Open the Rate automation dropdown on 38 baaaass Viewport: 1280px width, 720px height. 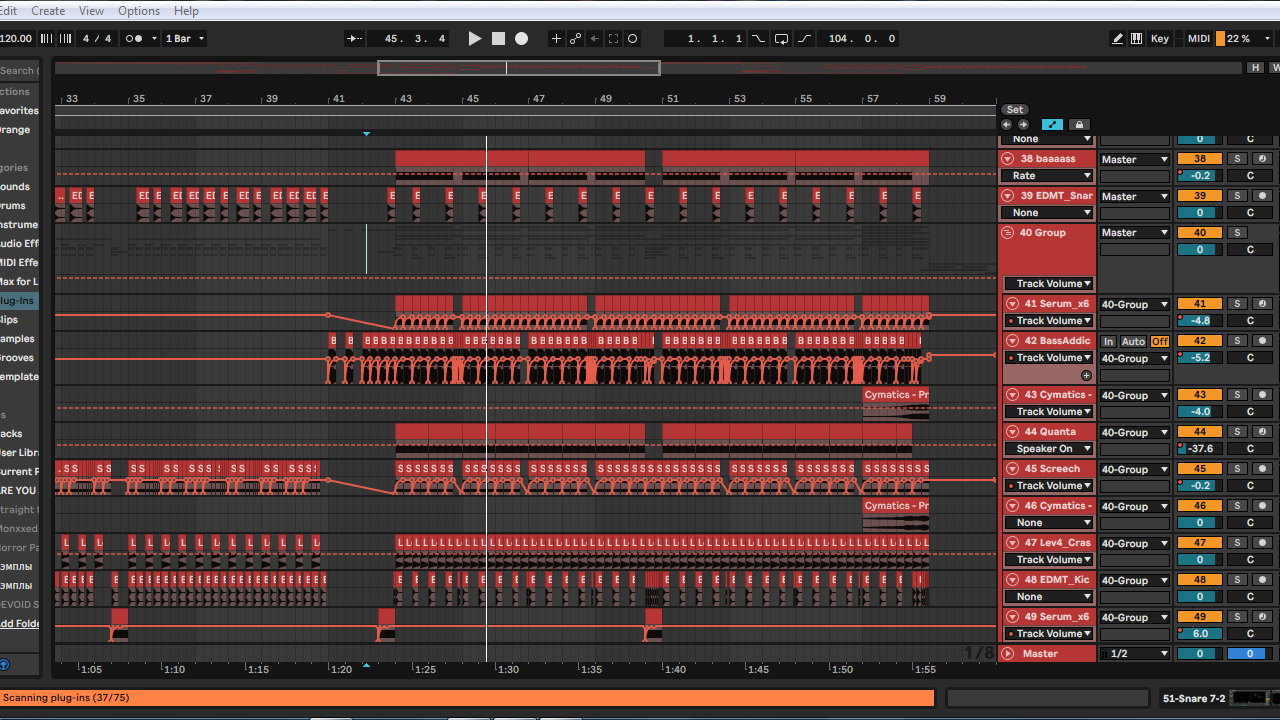coord(1048,176)
